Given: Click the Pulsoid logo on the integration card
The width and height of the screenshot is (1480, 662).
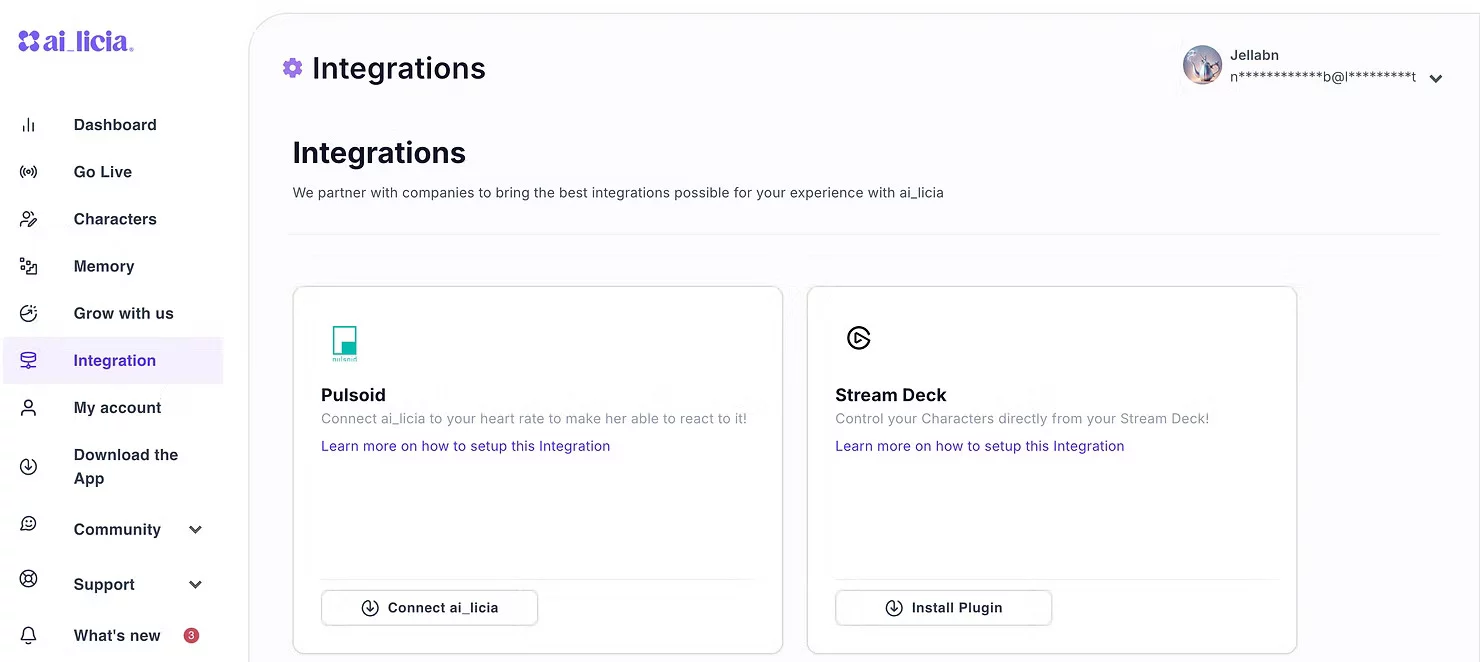Looking at the screenshot, I should click(x=344, y=343).
